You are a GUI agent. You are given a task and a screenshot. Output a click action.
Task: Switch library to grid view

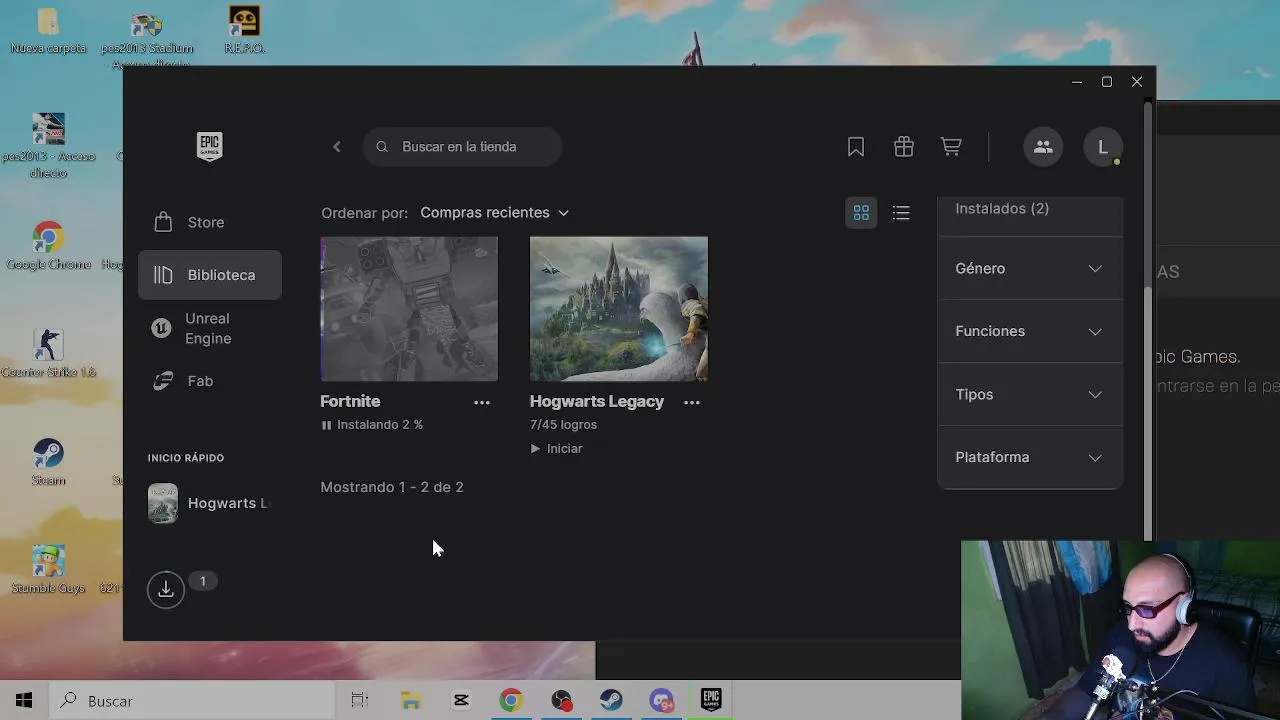click(x=861, y=213)
